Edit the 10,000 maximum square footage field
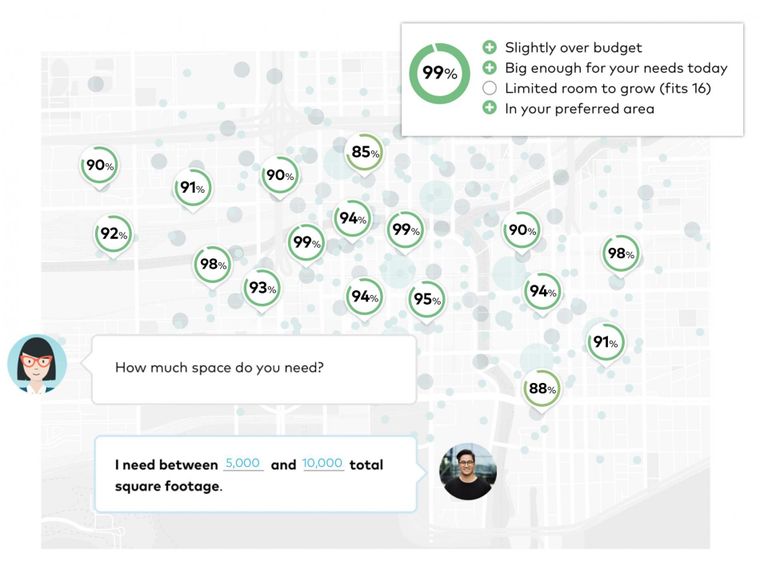This screenshot has width=768, height=574. pos(323,463)
